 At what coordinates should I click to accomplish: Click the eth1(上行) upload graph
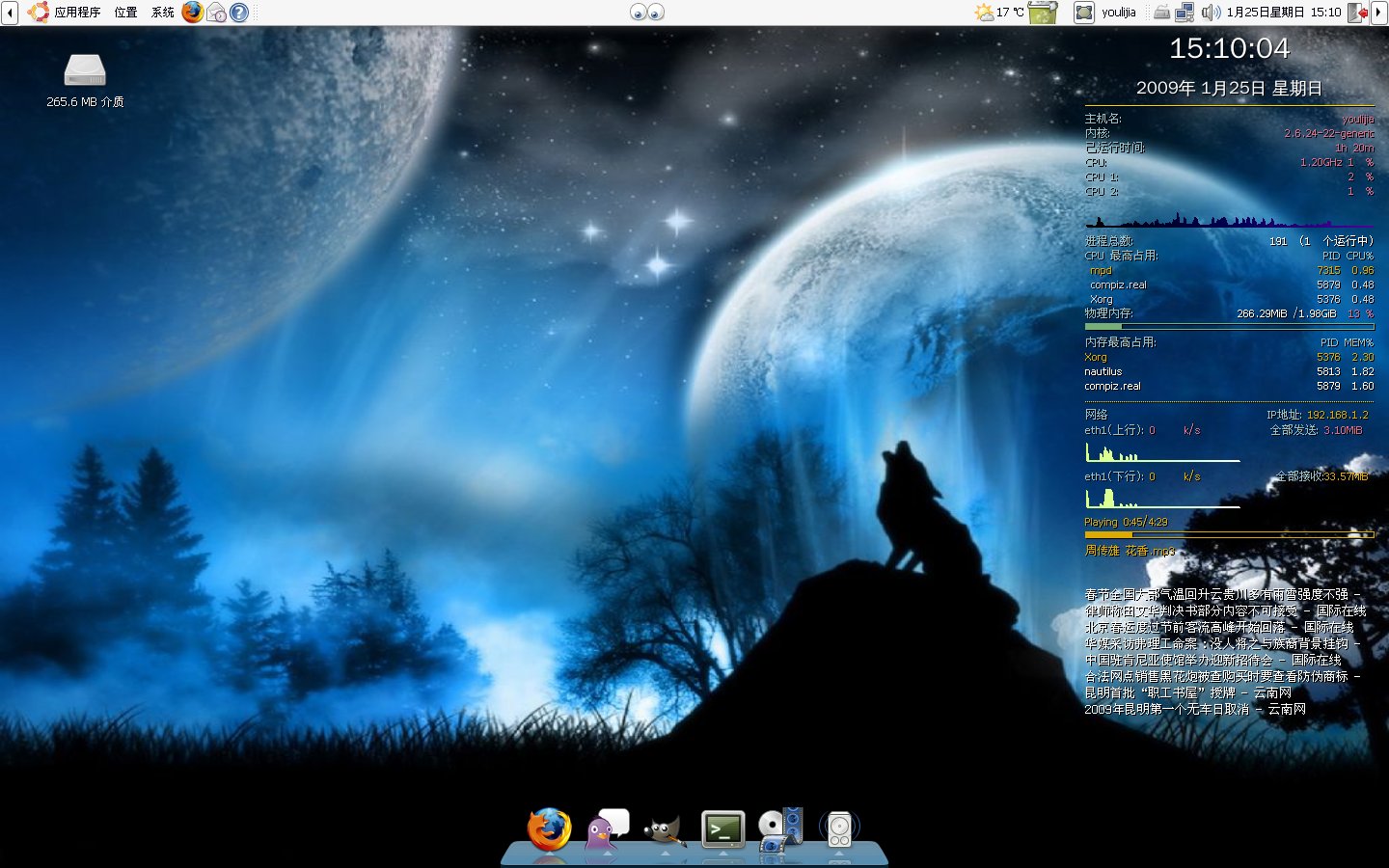[x=1162, y=451]
